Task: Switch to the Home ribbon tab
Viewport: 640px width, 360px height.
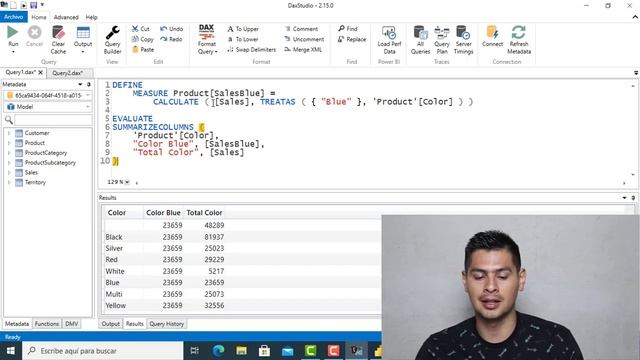Action: [39, 17]
